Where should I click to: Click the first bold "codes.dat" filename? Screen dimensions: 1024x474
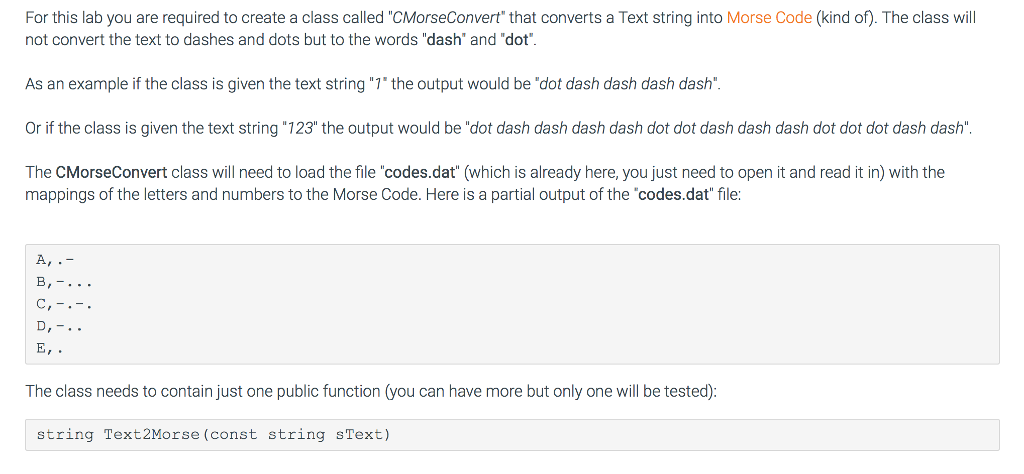424,172
